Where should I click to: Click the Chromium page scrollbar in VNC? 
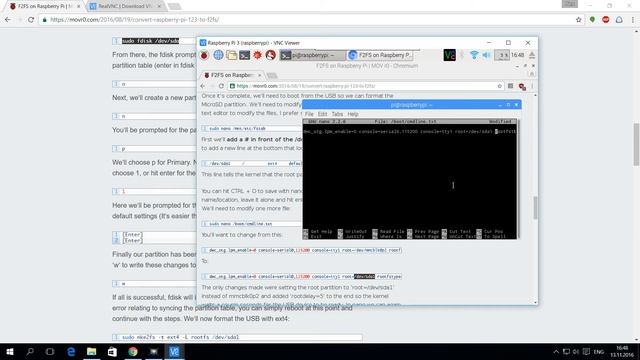pyautogui.click(x=535, y=207)
